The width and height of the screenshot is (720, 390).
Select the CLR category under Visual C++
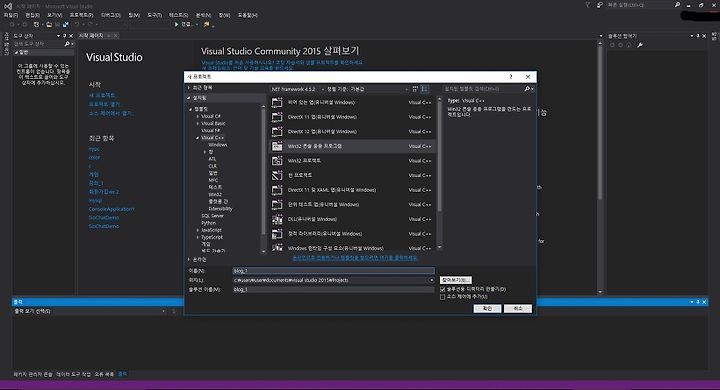[x=212, y=166]
